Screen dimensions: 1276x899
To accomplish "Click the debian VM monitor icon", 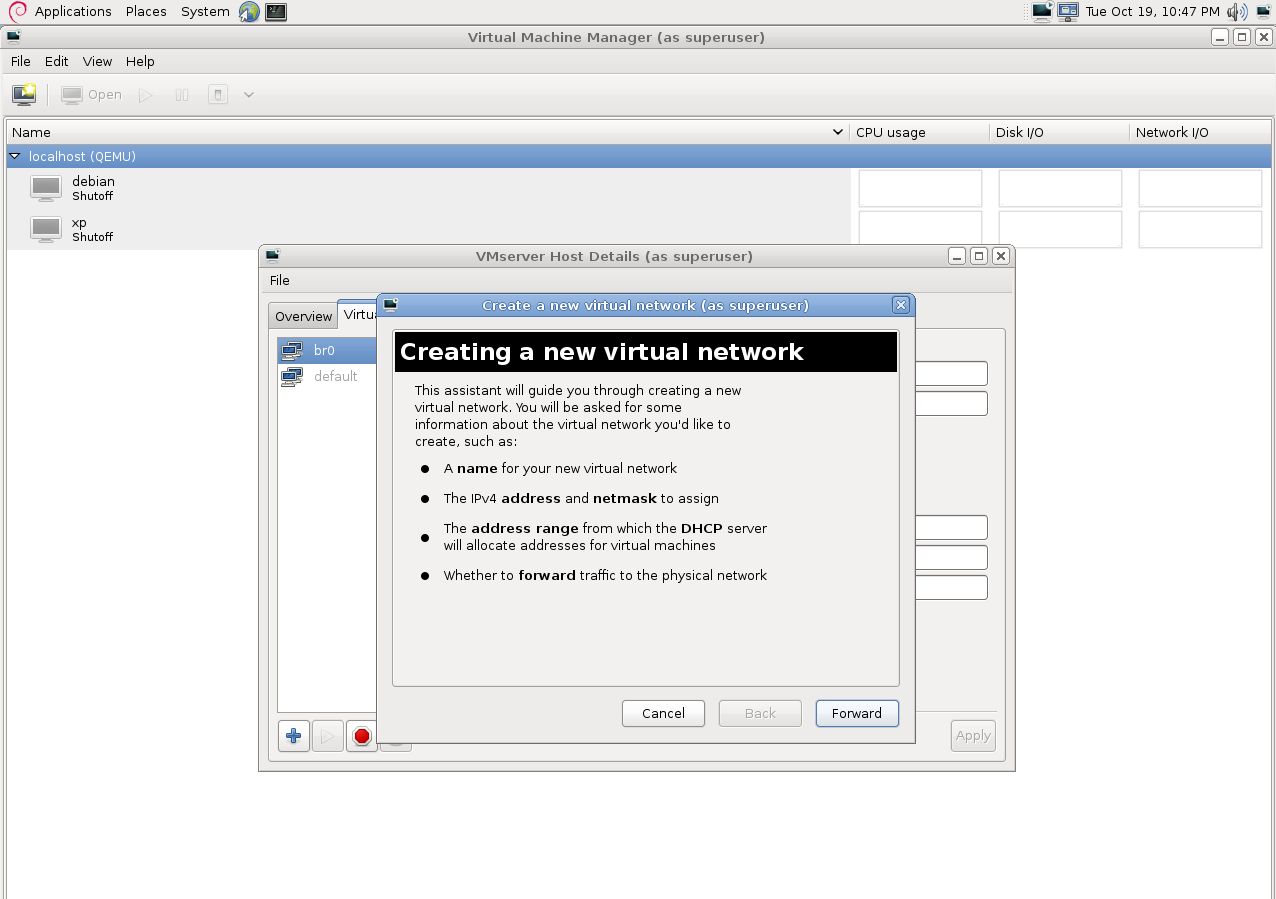I will pyautogui.click(x=46, y=188).
